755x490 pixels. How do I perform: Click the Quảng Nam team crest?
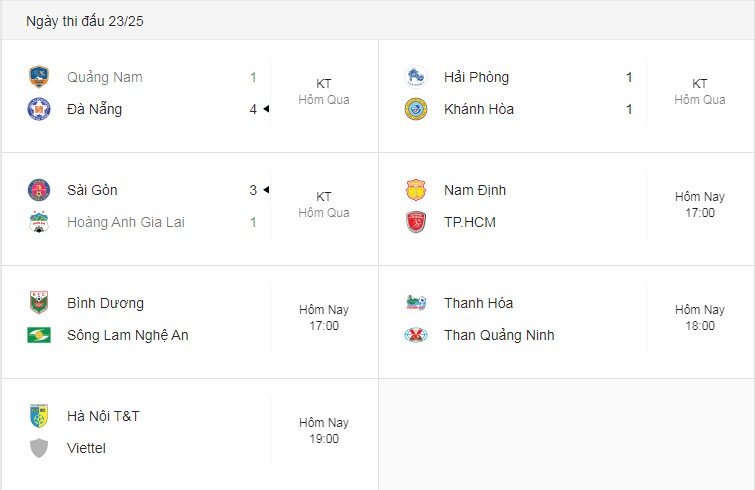pyautogui.click(x=39, y=77)
